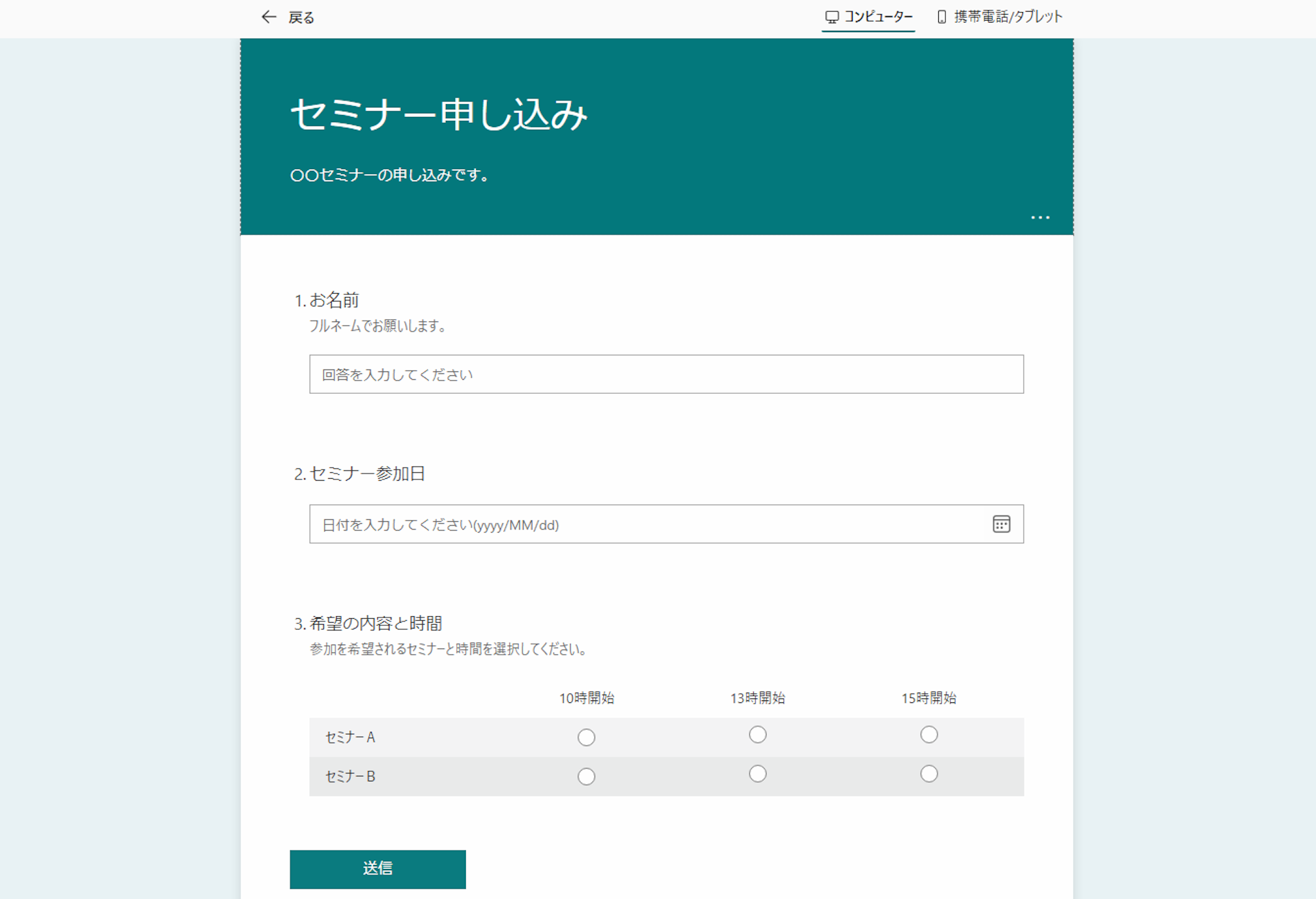Click the セミナー申し込み form title

439,116
